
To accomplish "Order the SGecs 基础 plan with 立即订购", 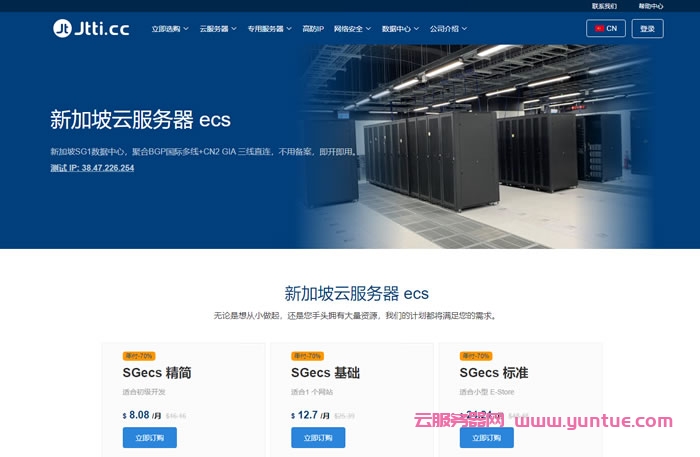I will pyautogui.click(x=318, y=438).
